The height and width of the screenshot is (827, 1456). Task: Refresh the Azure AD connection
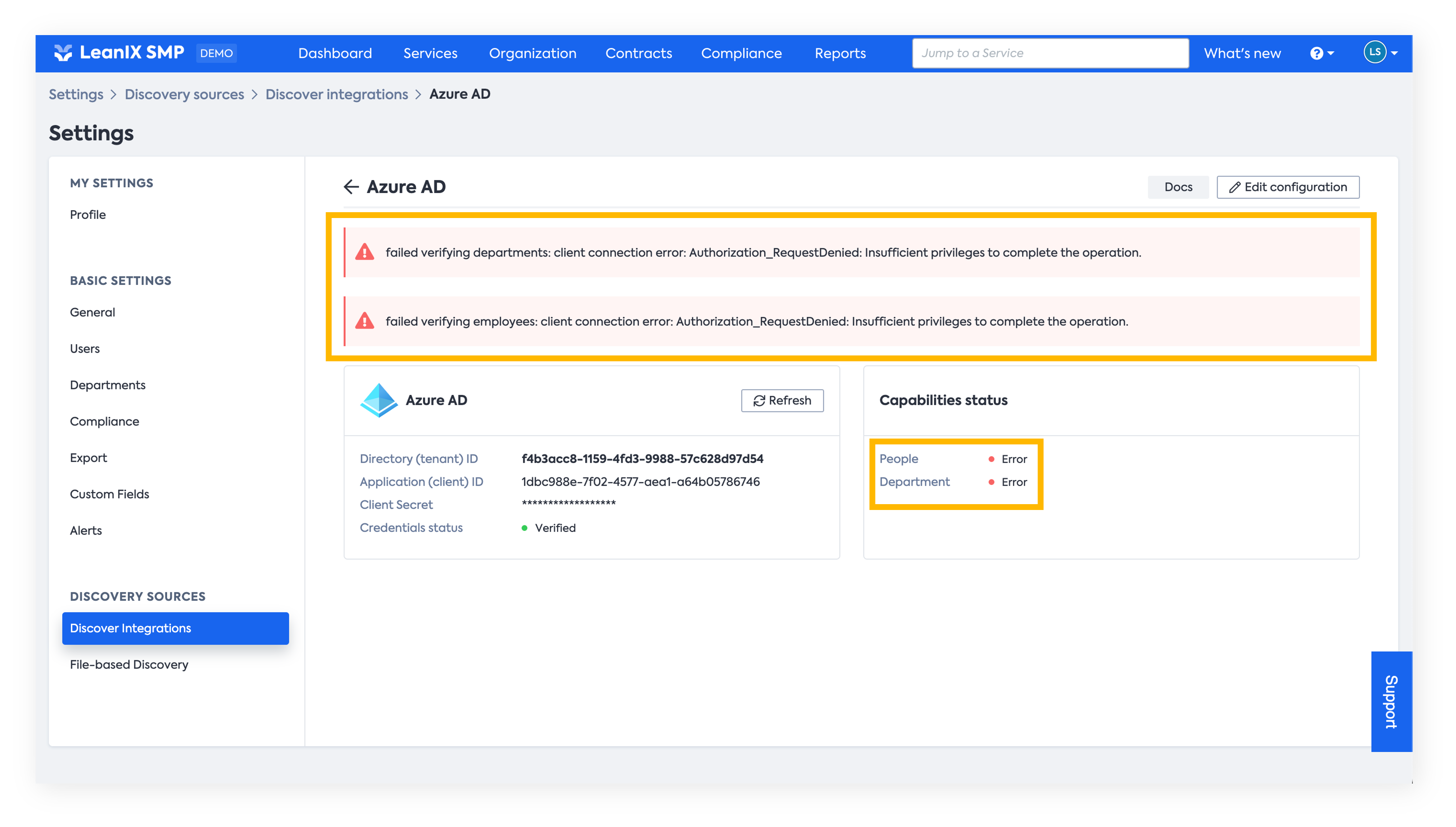click(x=782, y=401)
